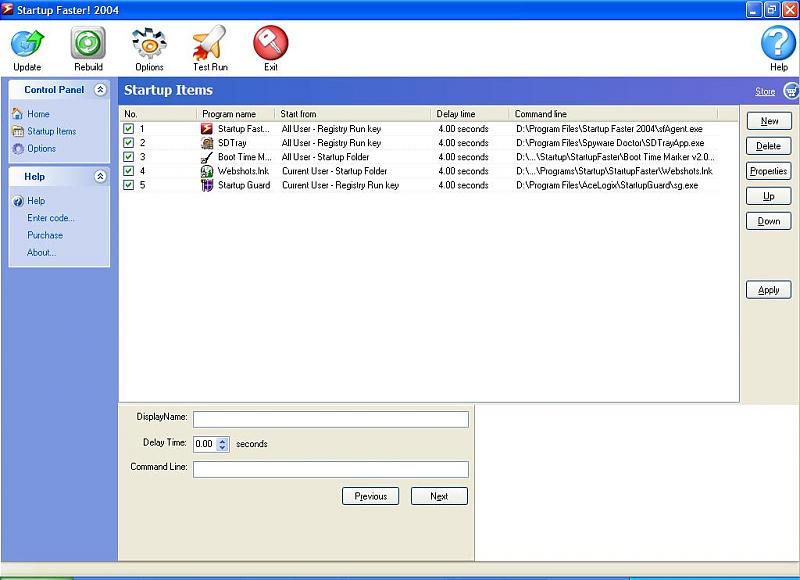Click the Boot Time Marker icon in row 3
The height and width of the screenshot is (580, 800).
tap(207, 157)
